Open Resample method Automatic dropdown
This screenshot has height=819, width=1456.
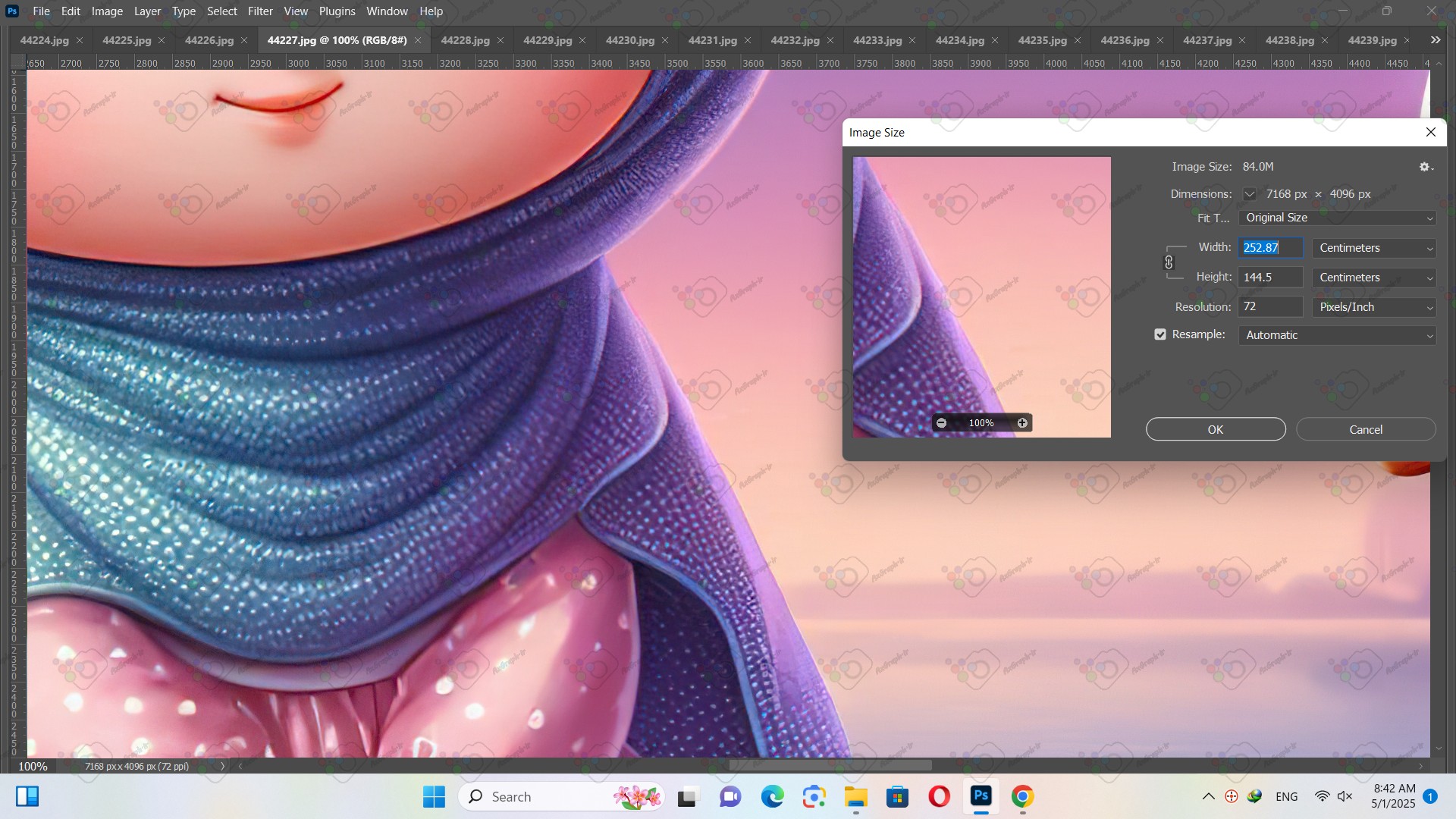[x=1337, y=335]
